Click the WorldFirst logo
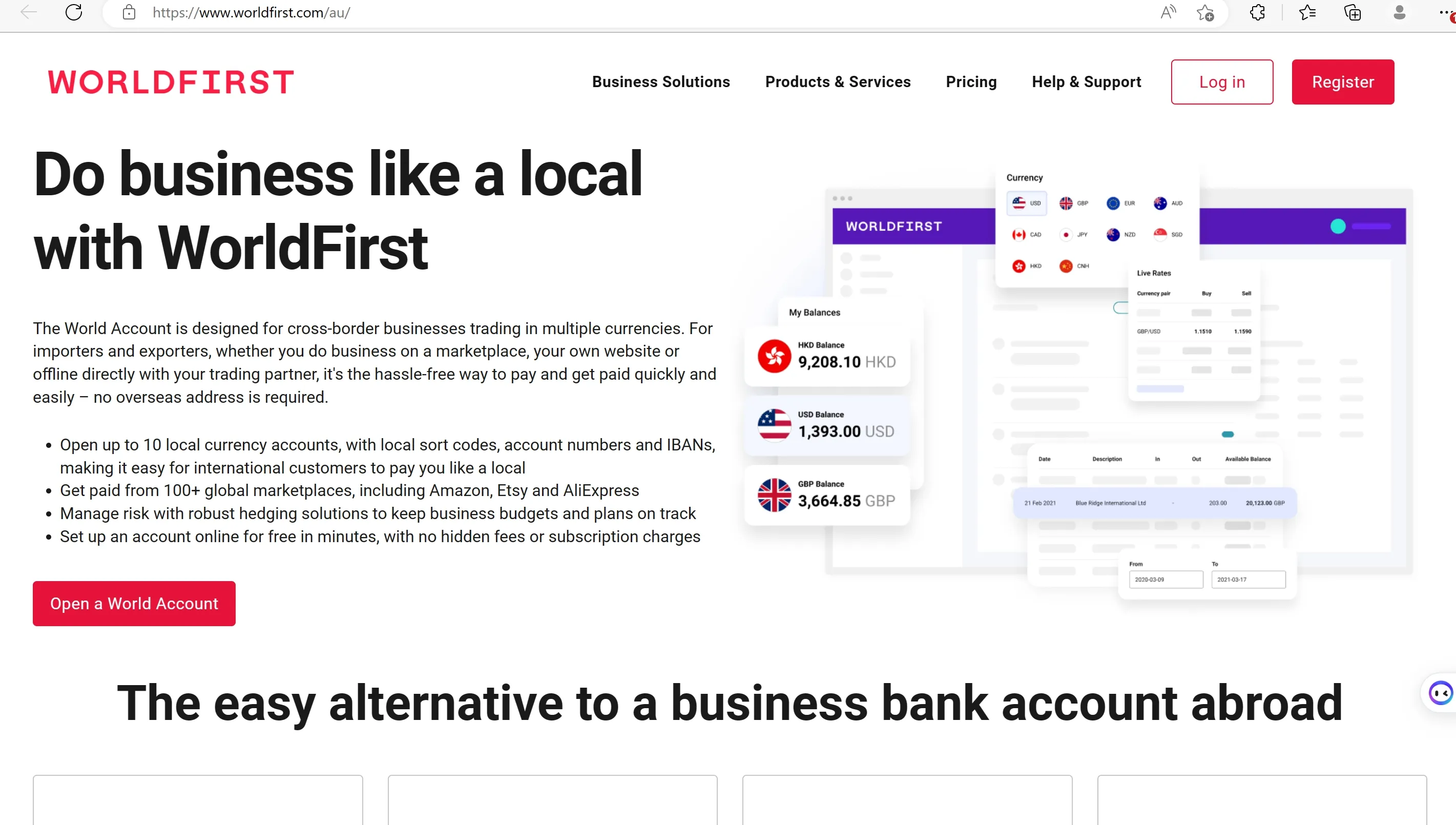Viewport: 1456px width, 825px height. click(171, 81)
